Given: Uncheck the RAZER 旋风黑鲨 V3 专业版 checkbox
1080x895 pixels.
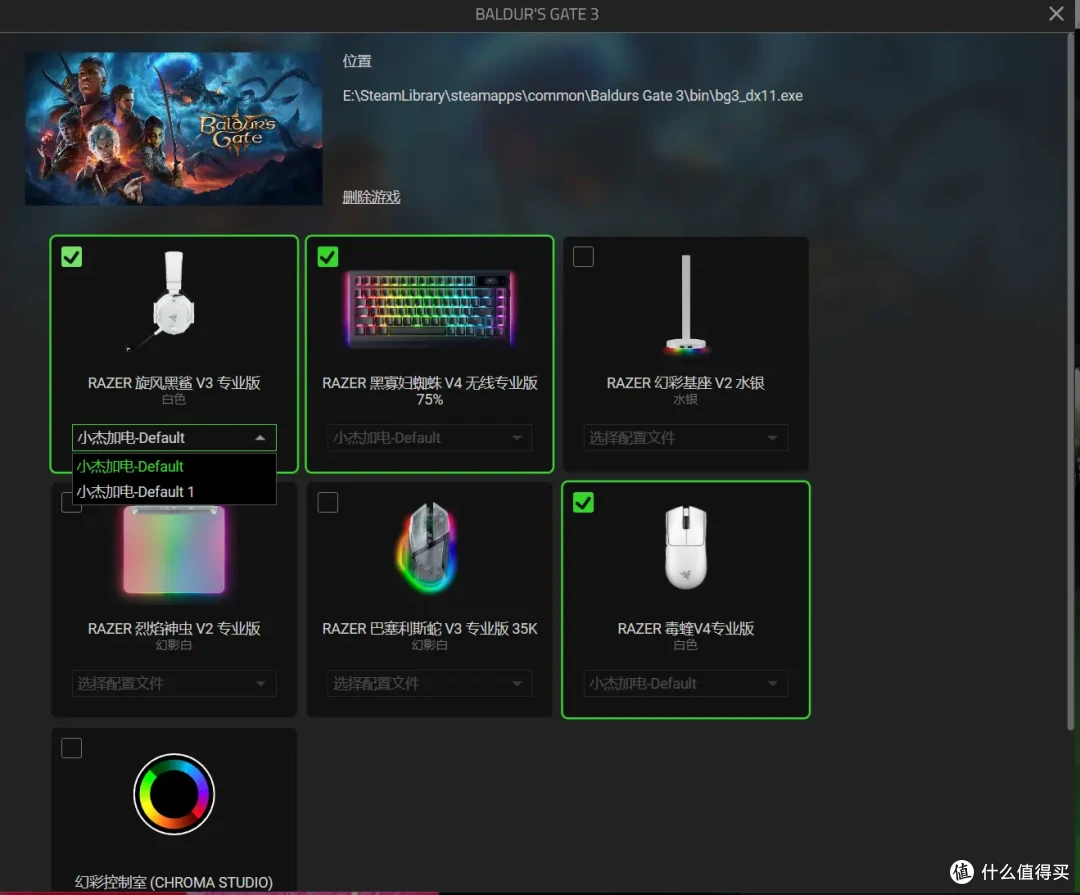Looking at the screenshot, I should pos(72,257).
